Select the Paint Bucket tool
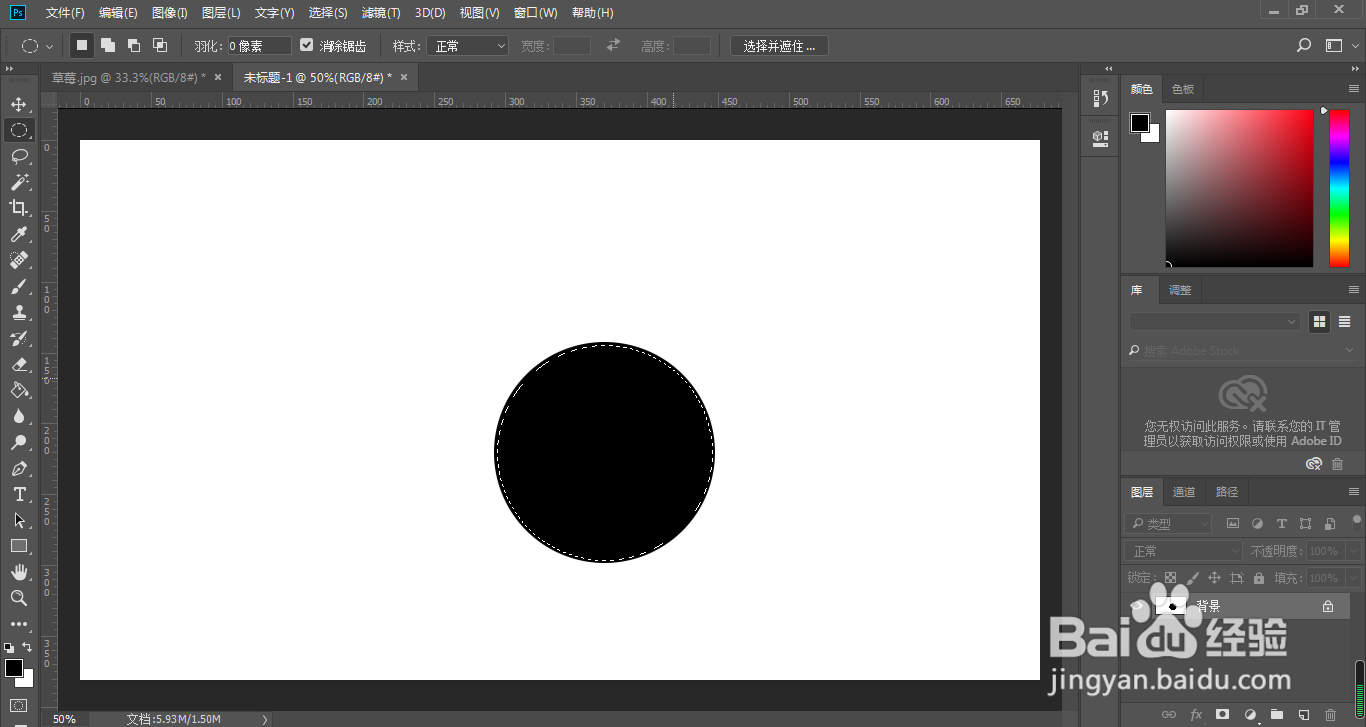The image size is (1366, 727). point(18,390)
